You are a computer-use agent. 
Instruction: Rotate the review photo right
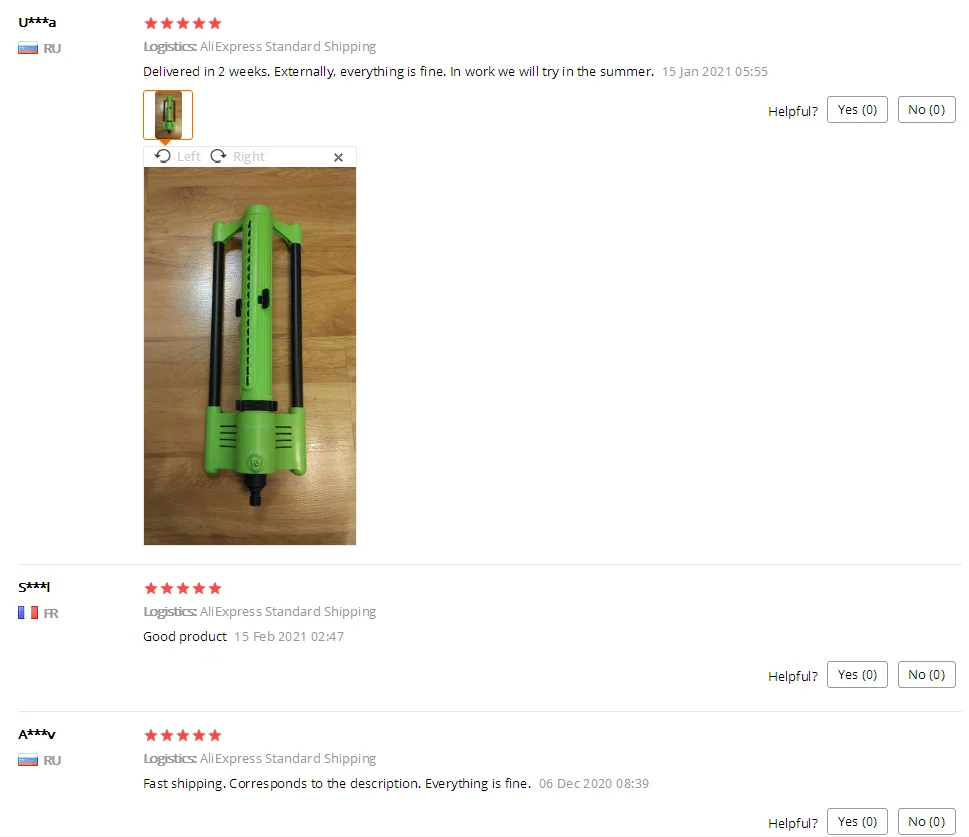(x=237, y=156)
